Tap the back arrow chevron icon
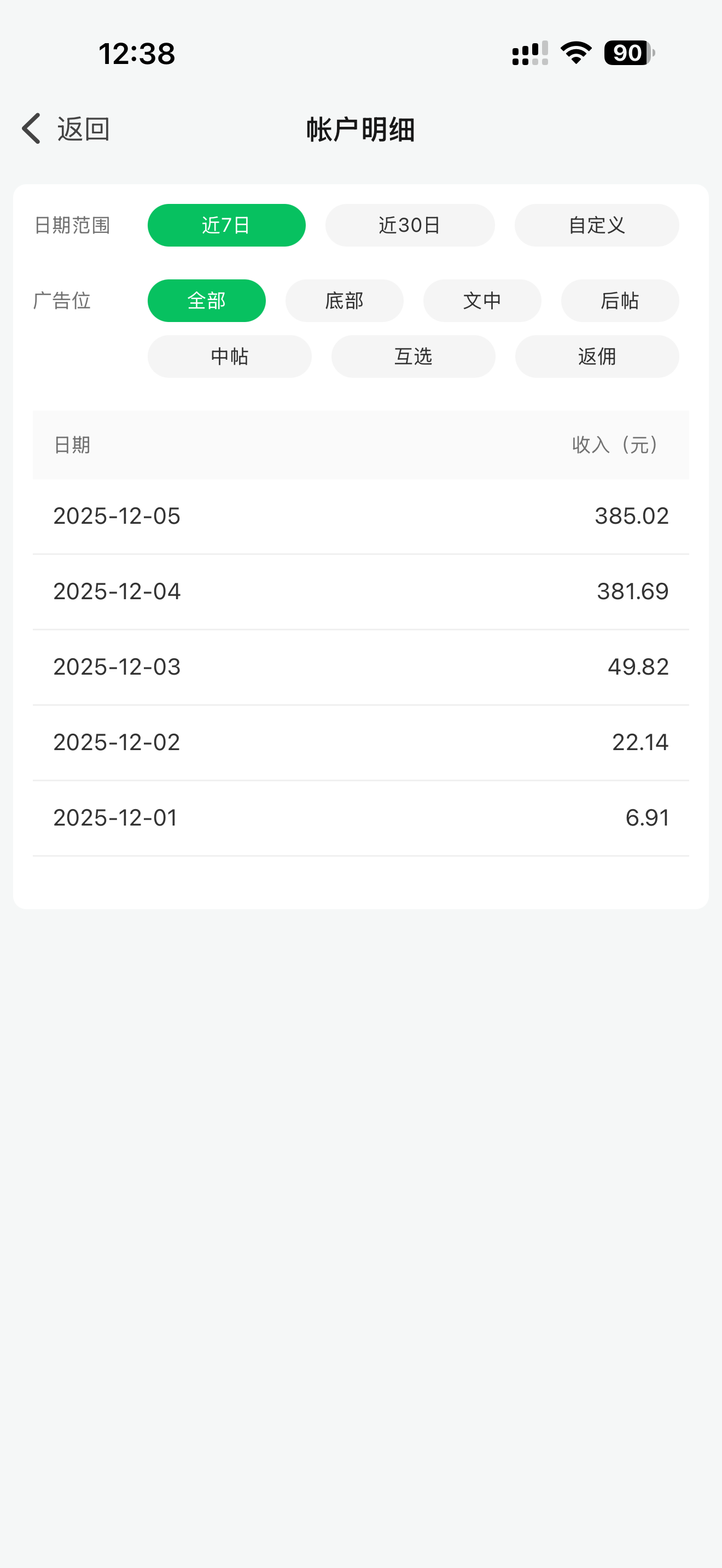This screenshot has width=722, height=1568. (x=31, y=128)
